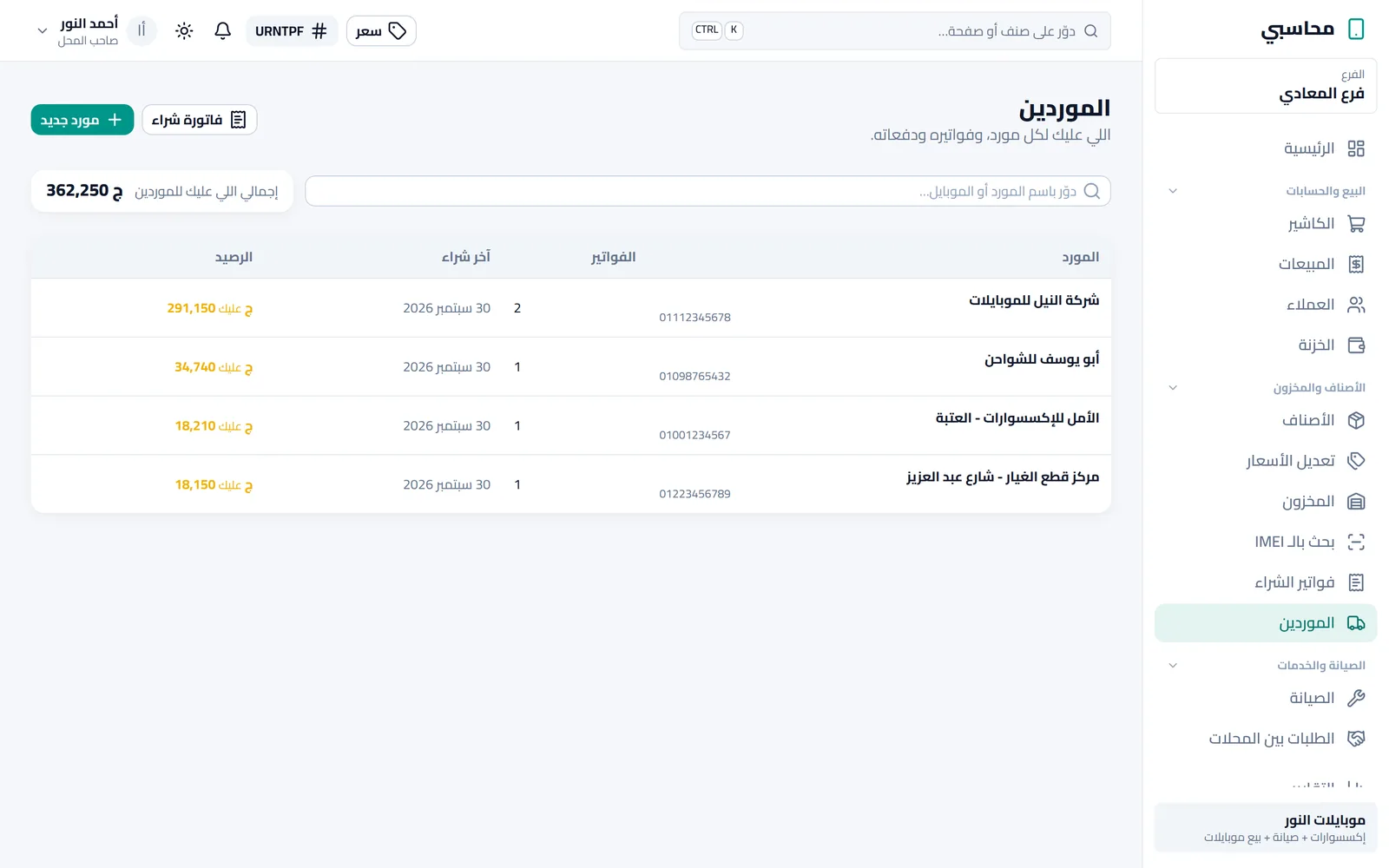
Task: Toggle light/dark theme sun icon
Action: [x=184, y=31]
